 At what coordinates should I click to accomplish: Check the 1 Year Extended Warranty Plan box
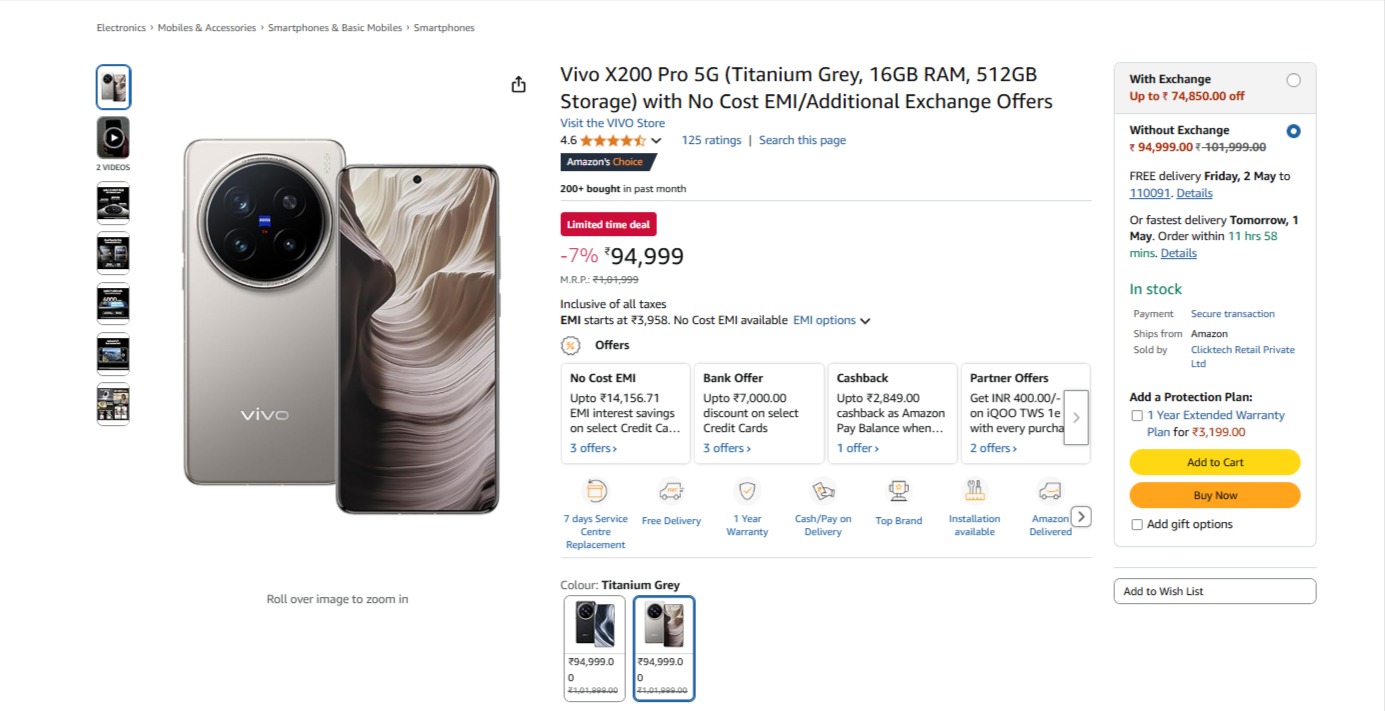click(1137, 415)
